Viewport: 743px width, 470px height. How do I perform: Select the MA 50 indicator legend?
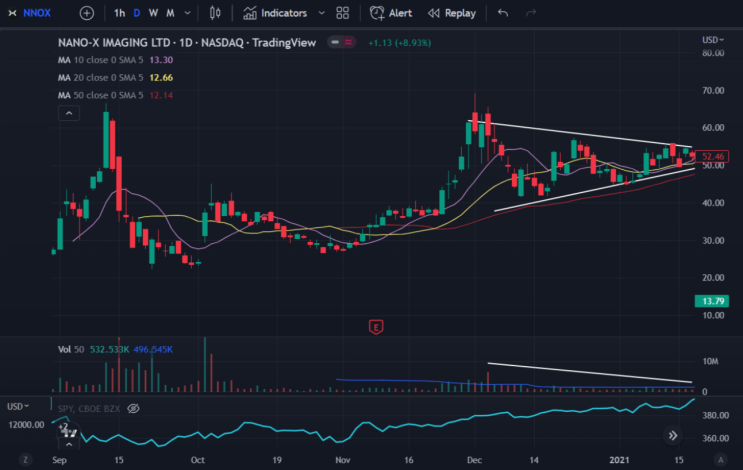pos(100,95)
